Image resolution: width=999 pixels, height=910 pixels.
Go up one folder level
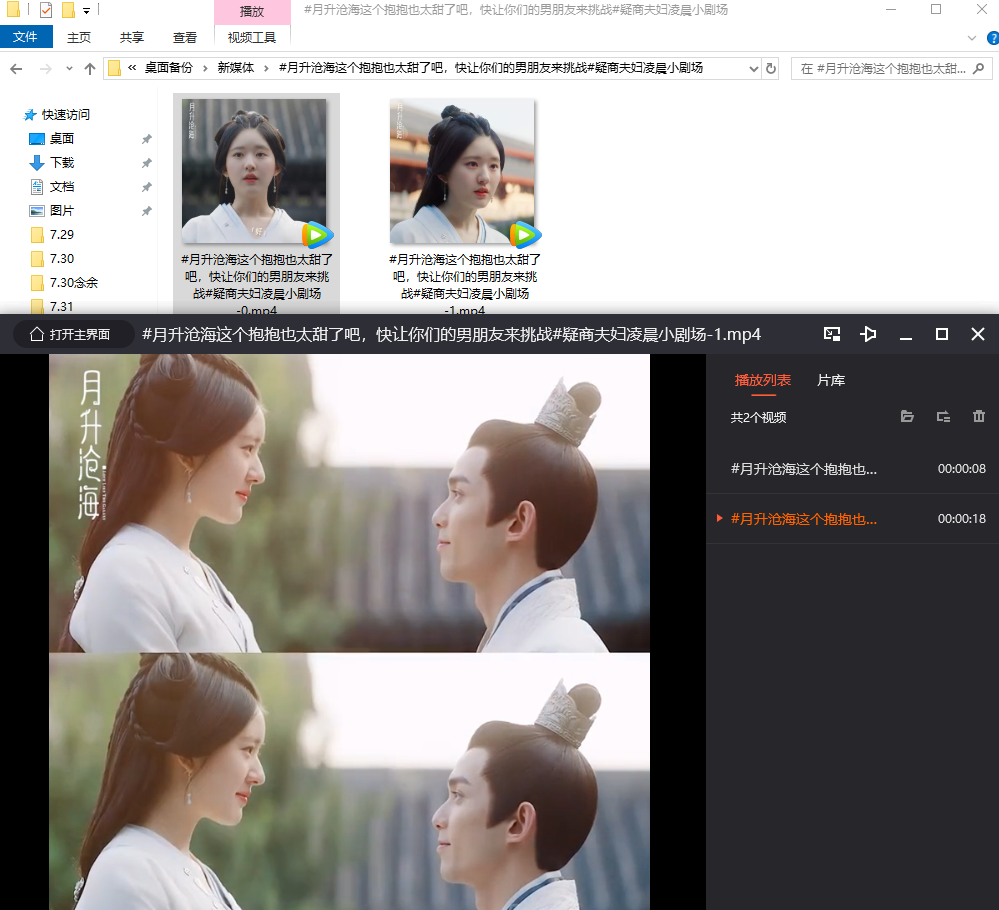click(90, 69)
